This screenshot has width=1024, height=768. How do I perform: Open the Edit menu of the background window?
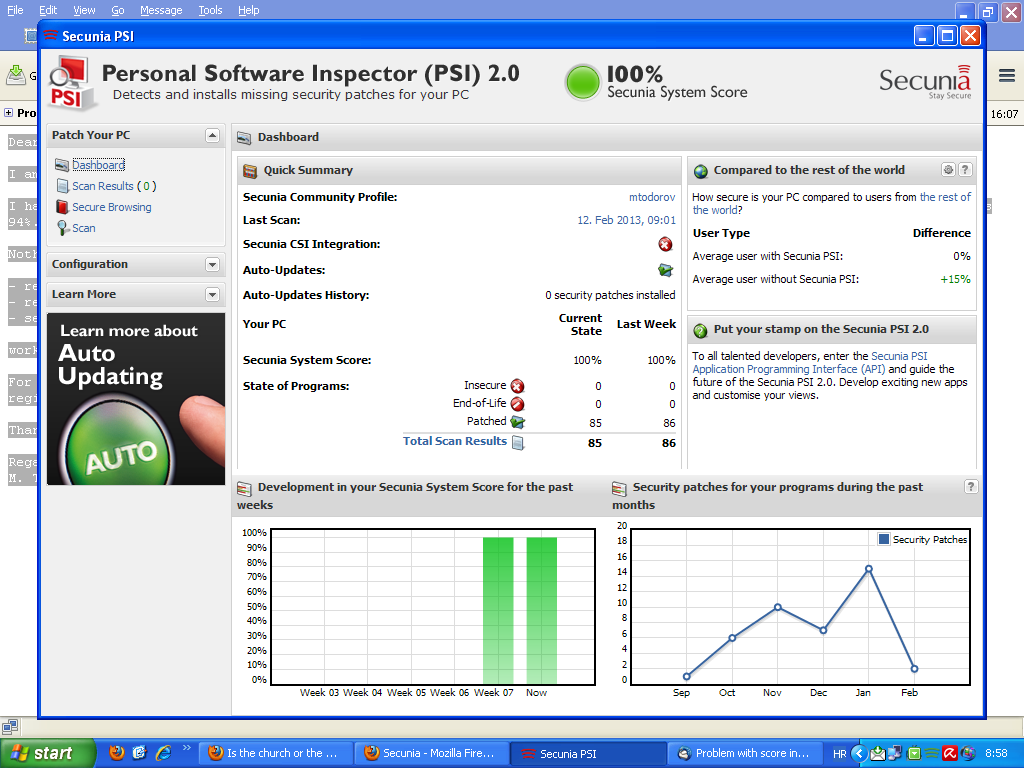pyautogui.click(x=48, y=10)
